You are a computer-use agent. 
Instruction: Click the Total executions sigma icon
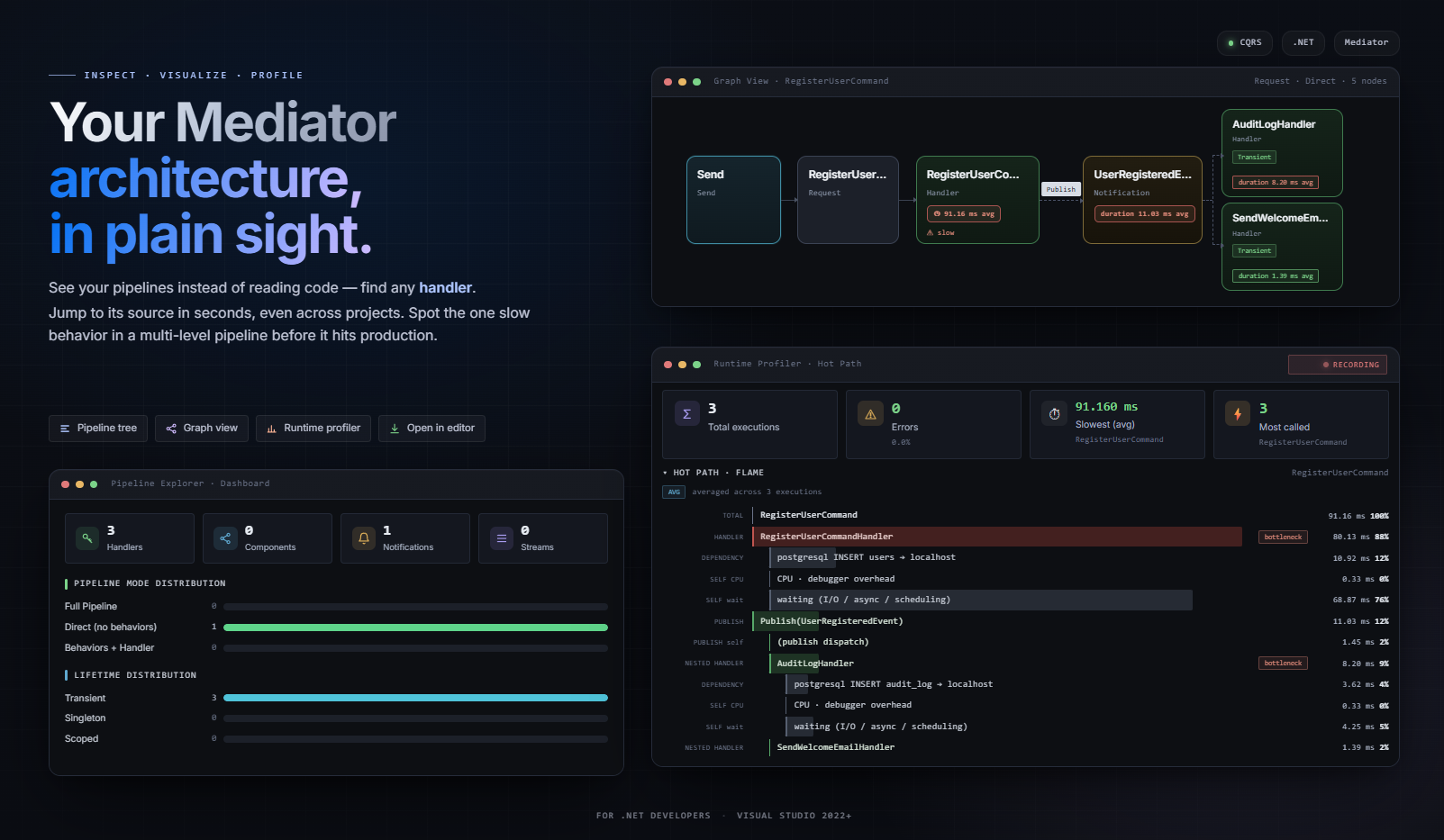pyautogui.click(x=687, y=414)
